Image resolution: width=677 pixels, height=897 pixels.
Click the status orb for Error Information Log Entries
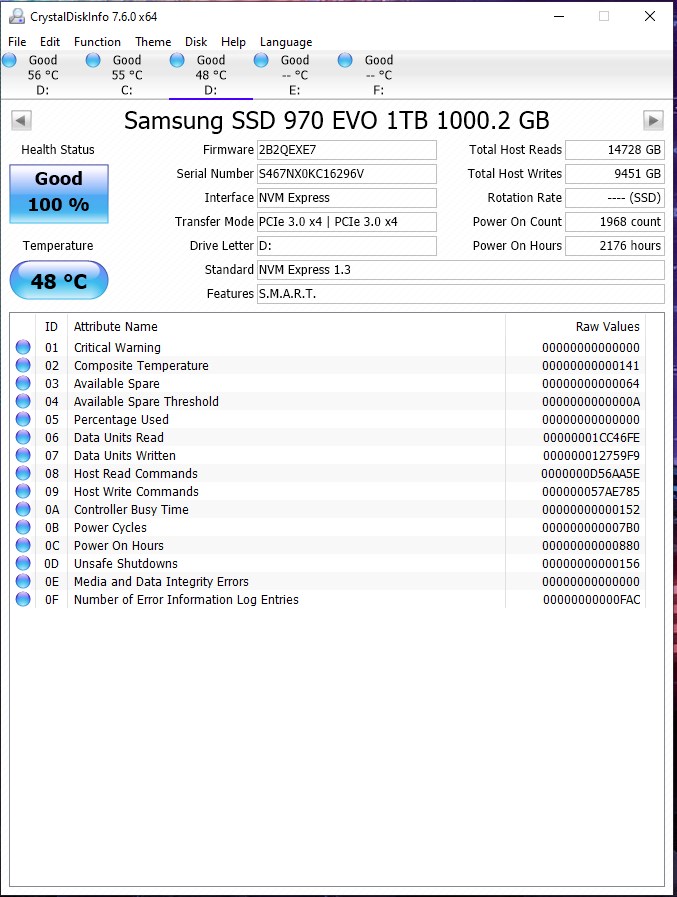click(23, 600)
